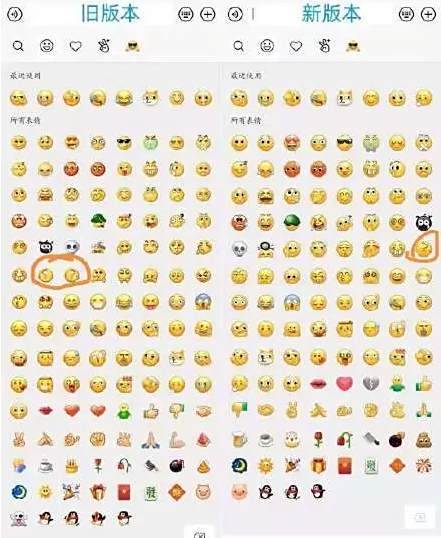Insert the ghost emoji in old version panel
Viewport: 441px width, 538px height.
coord(19,519)
